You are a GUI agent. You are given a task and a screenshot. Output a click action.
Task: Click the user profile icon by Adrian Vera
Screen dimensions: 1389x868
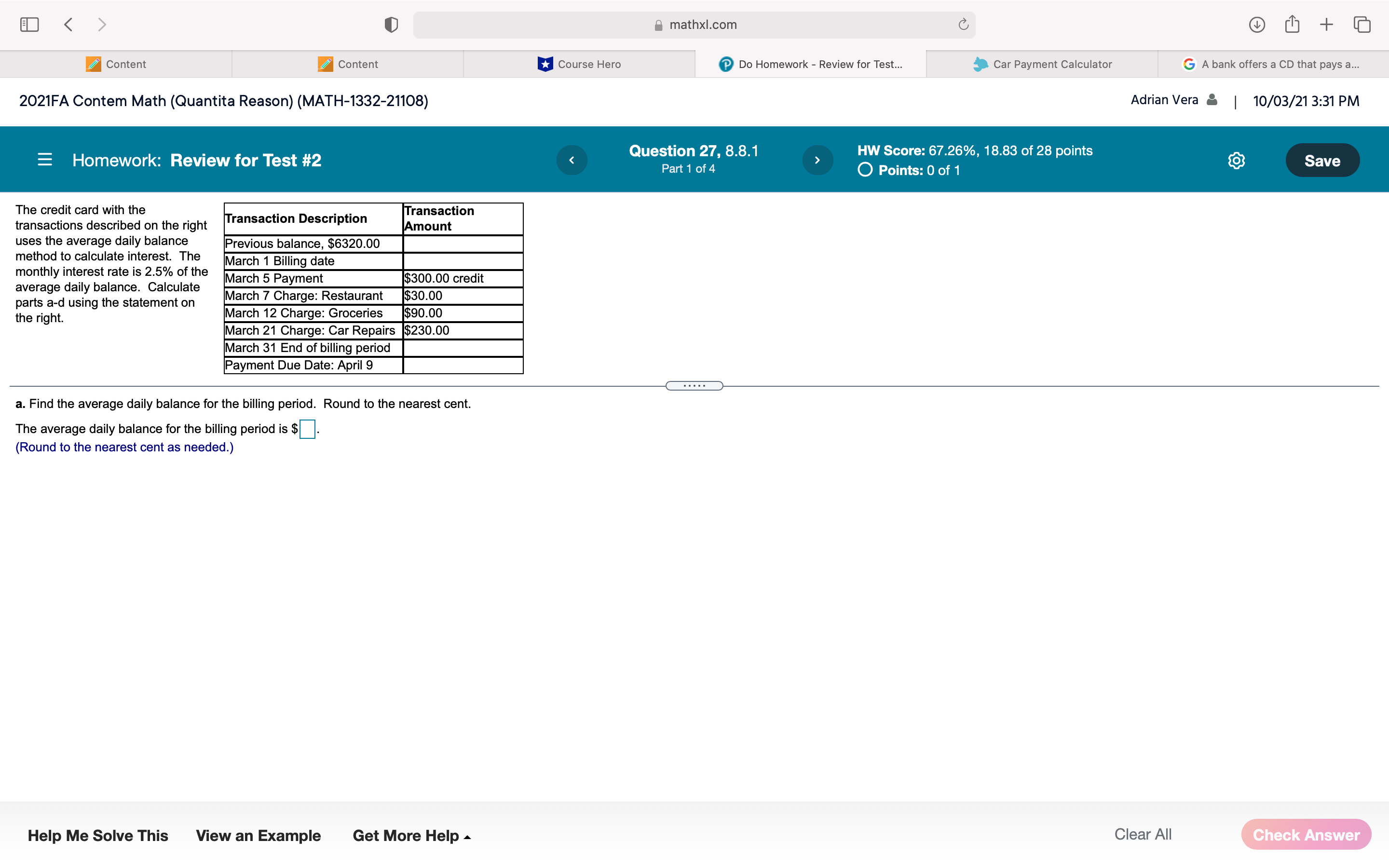pyautogui.click(x=1212, y=100)
